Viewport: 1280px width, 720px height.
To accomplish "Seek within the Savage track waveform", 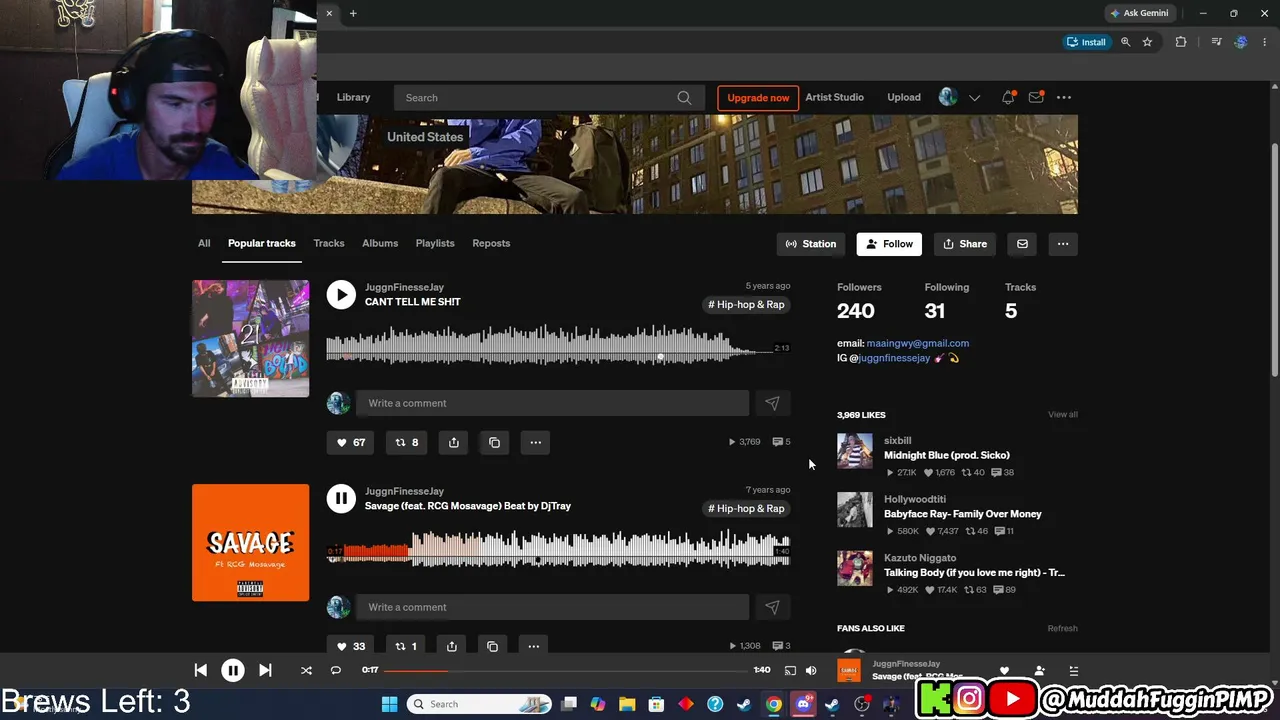I will (558, 550).
